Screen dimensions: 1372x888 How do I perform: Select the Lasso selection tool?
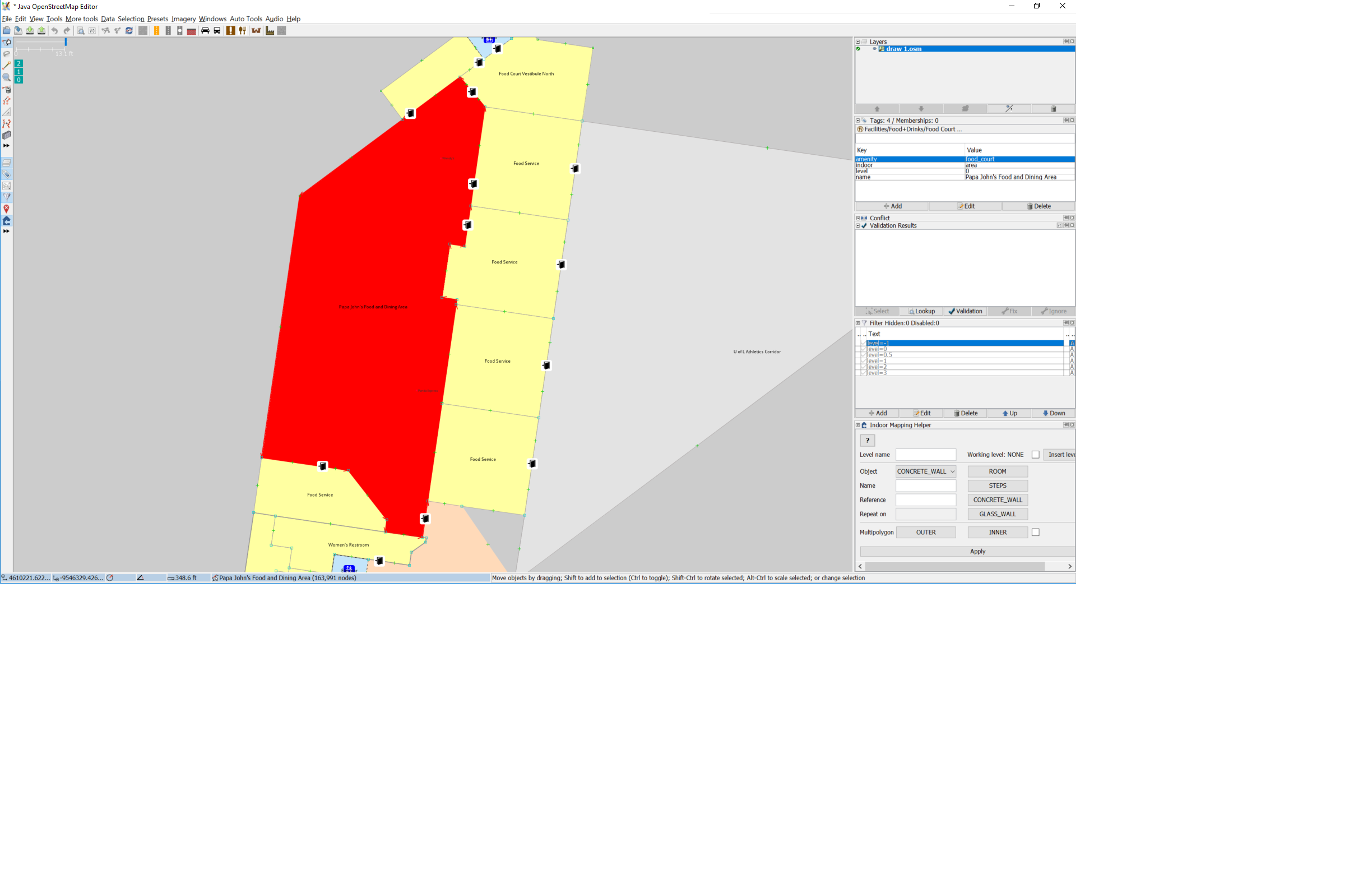click(x=6, y=54)
